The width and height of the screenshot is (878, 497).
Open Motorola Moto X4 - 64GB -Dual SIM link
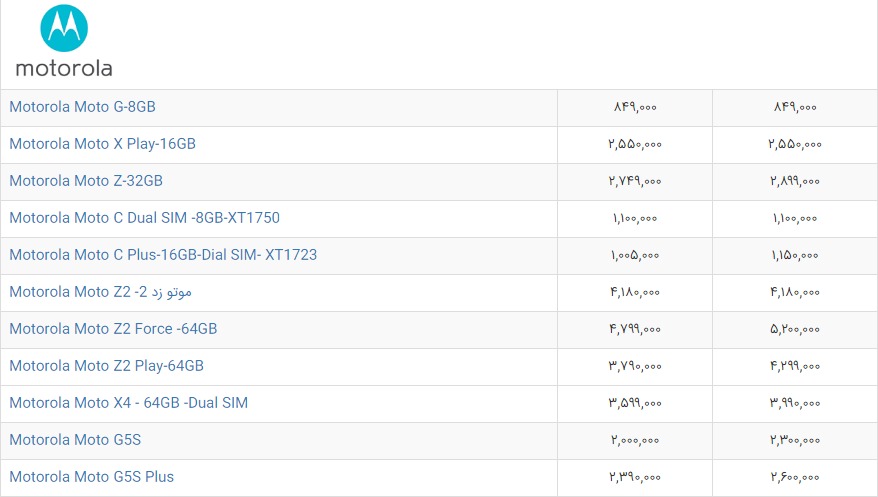129,402
